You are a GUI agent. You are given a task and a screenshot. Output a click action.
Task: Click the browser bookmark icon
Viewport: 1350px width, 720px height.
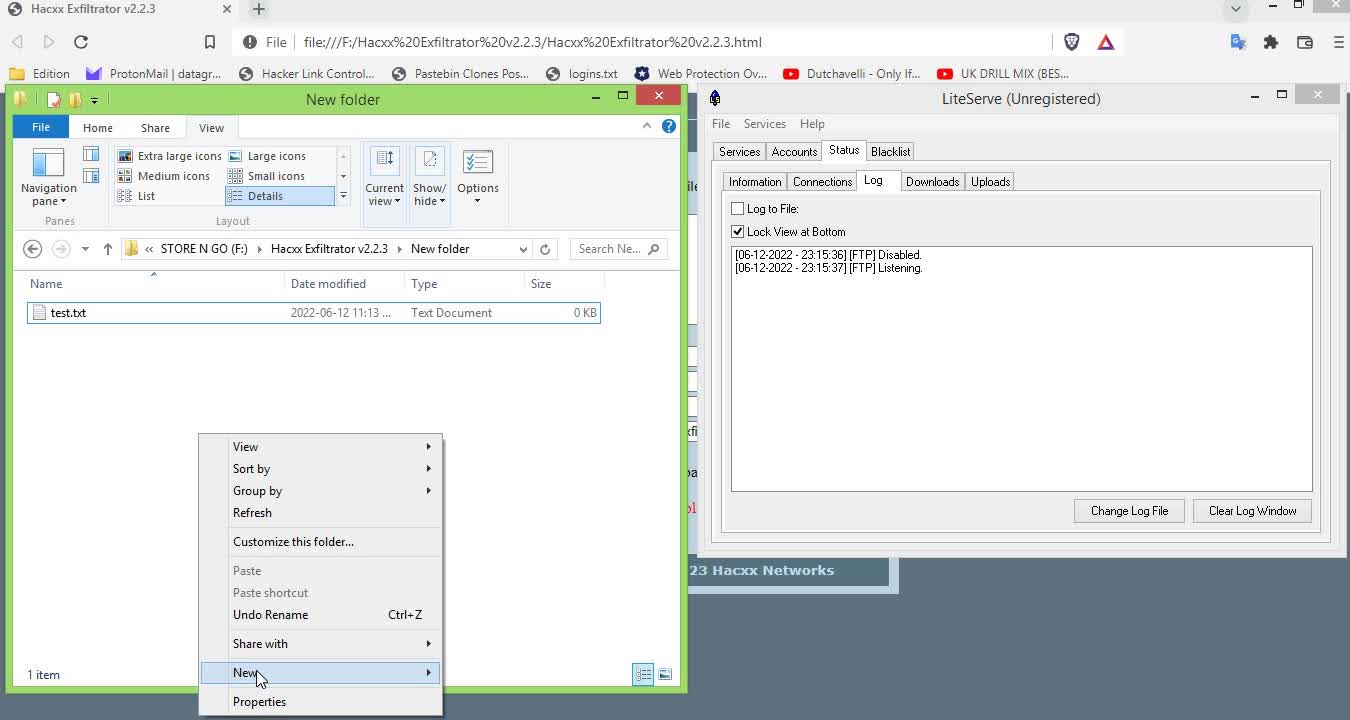click(x=210, y=42)
